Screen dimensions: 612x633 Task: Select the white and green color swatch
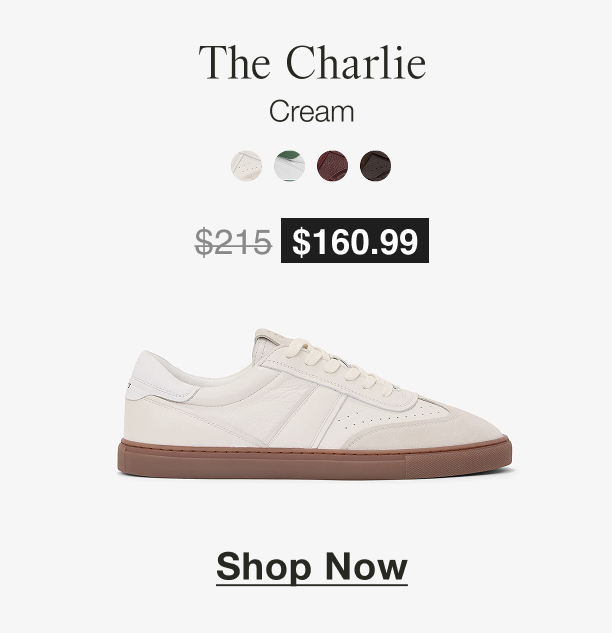289,166
